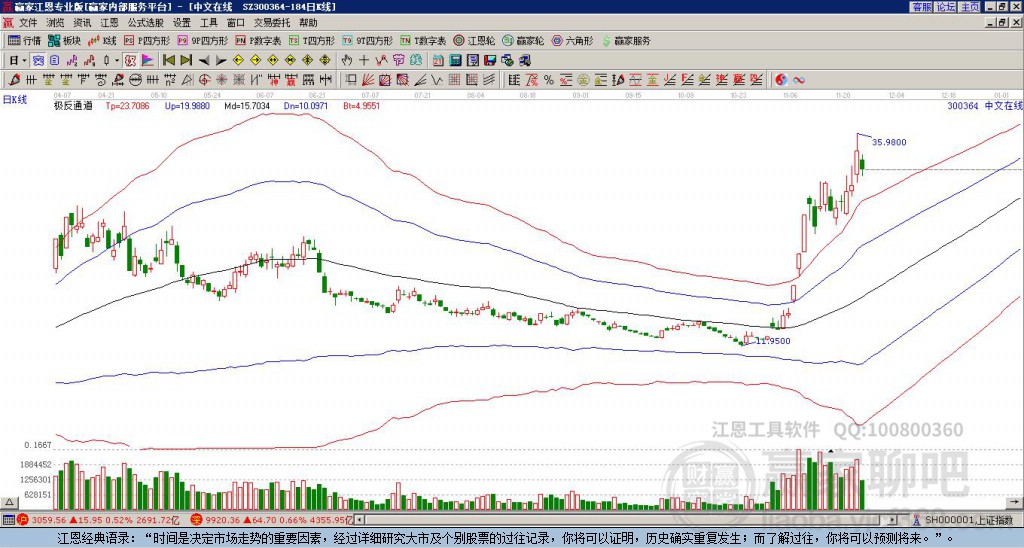Open the 浏览 menu
1024x548 pixels.
click(x=55, y=23)
